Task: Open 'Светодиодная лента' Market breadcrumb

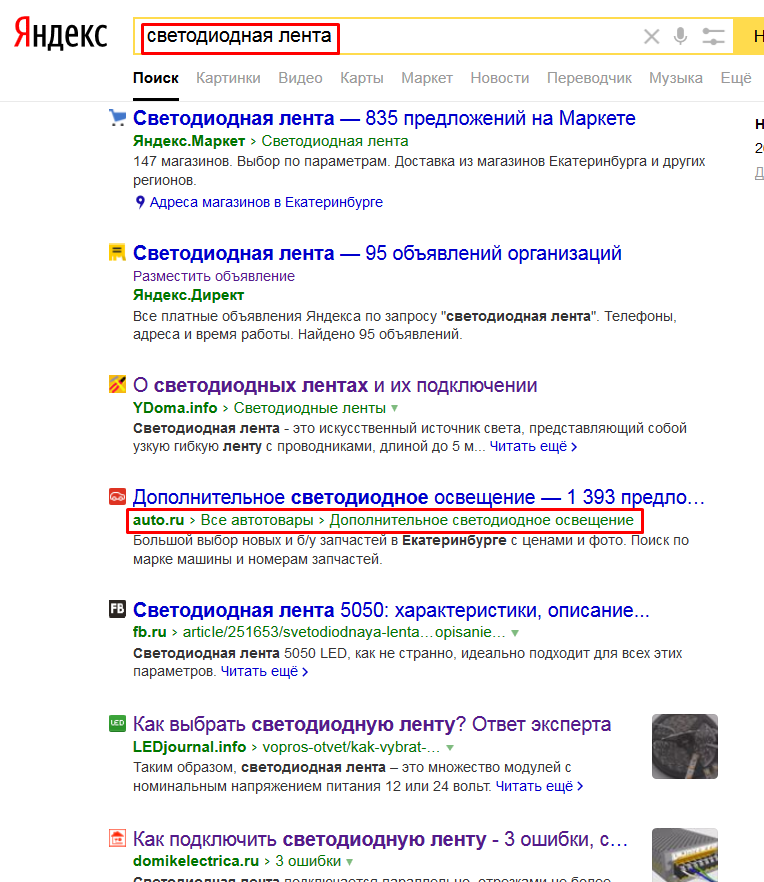Action: pyautogui.click(x=335, y=141)
